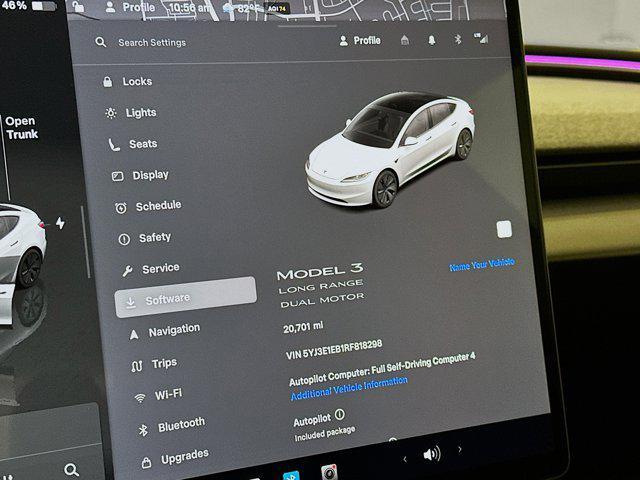Tap Autopilot Computer: Full Self-Driving Computer 4 text
This screenshot has height=480, width=640.
(x=382, y=369)
